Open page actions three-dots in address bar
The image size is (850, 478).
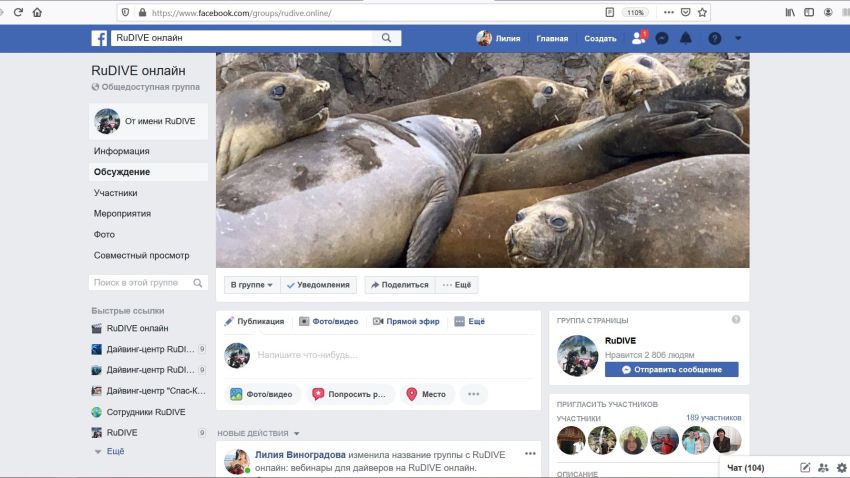pos(669,12)
